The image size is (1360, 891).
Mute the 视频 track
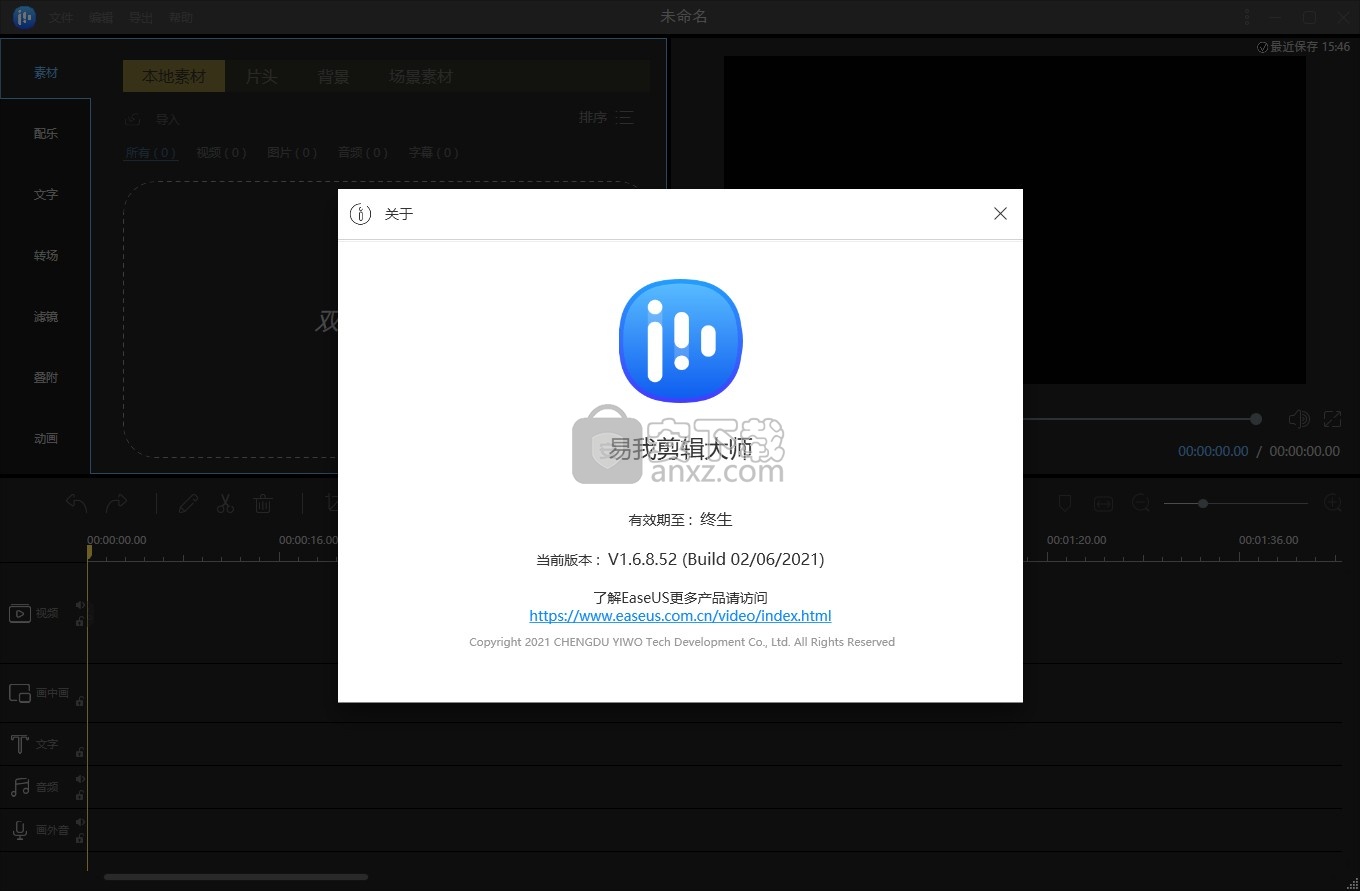(x=80, y=605)
